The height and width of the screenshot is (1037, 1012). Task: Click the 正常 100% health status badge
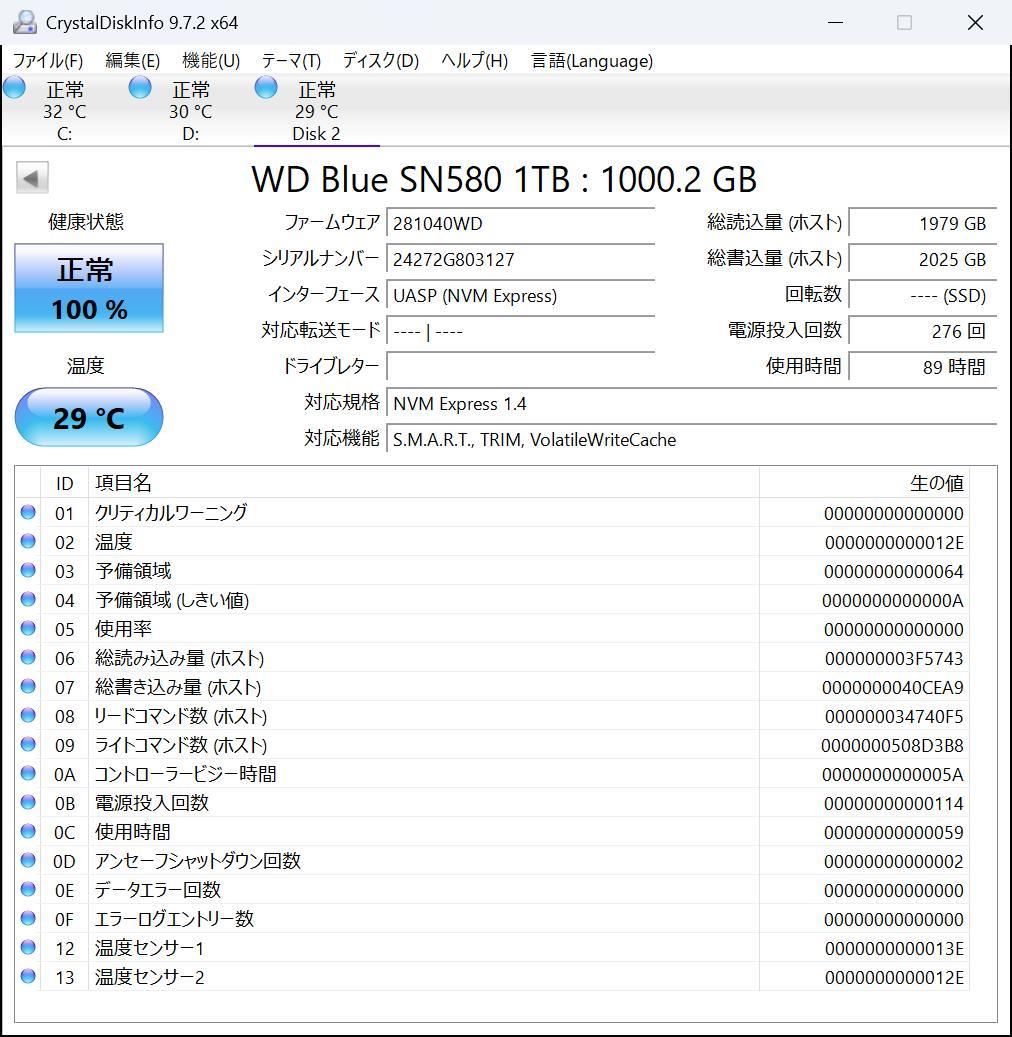(x=88, y=288)
